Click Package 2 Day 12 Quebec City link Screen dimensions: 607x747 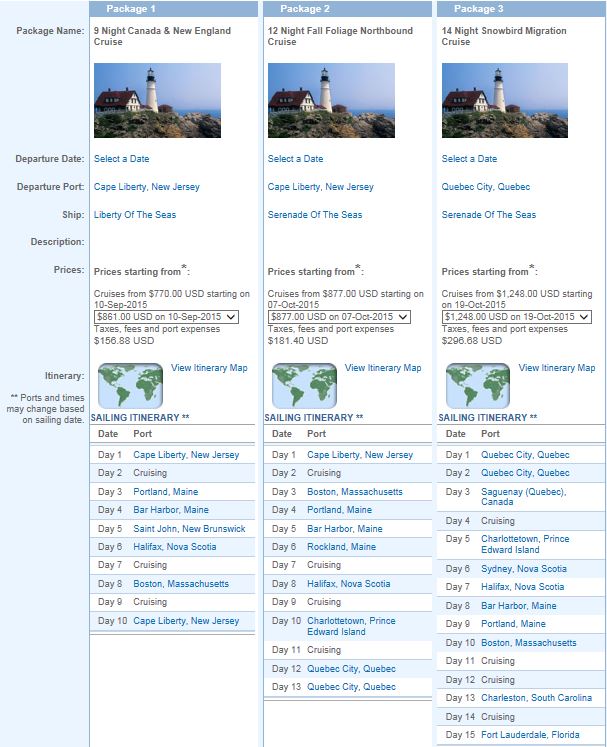tap(352, 669)
